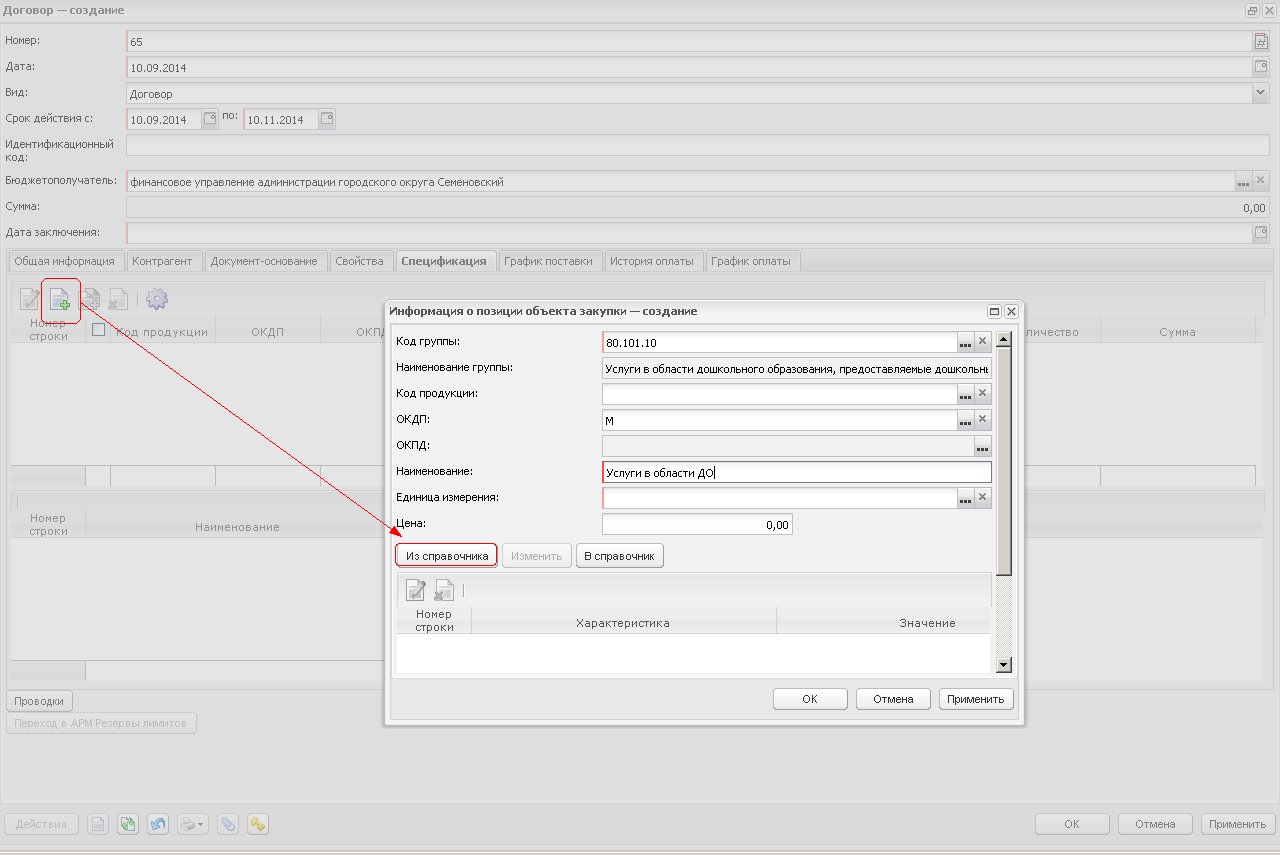Image resolution: width=1280 pixels, height=855 pixels.
Task: Click the green refresh document icon at bottom
Action: [128, 824]
